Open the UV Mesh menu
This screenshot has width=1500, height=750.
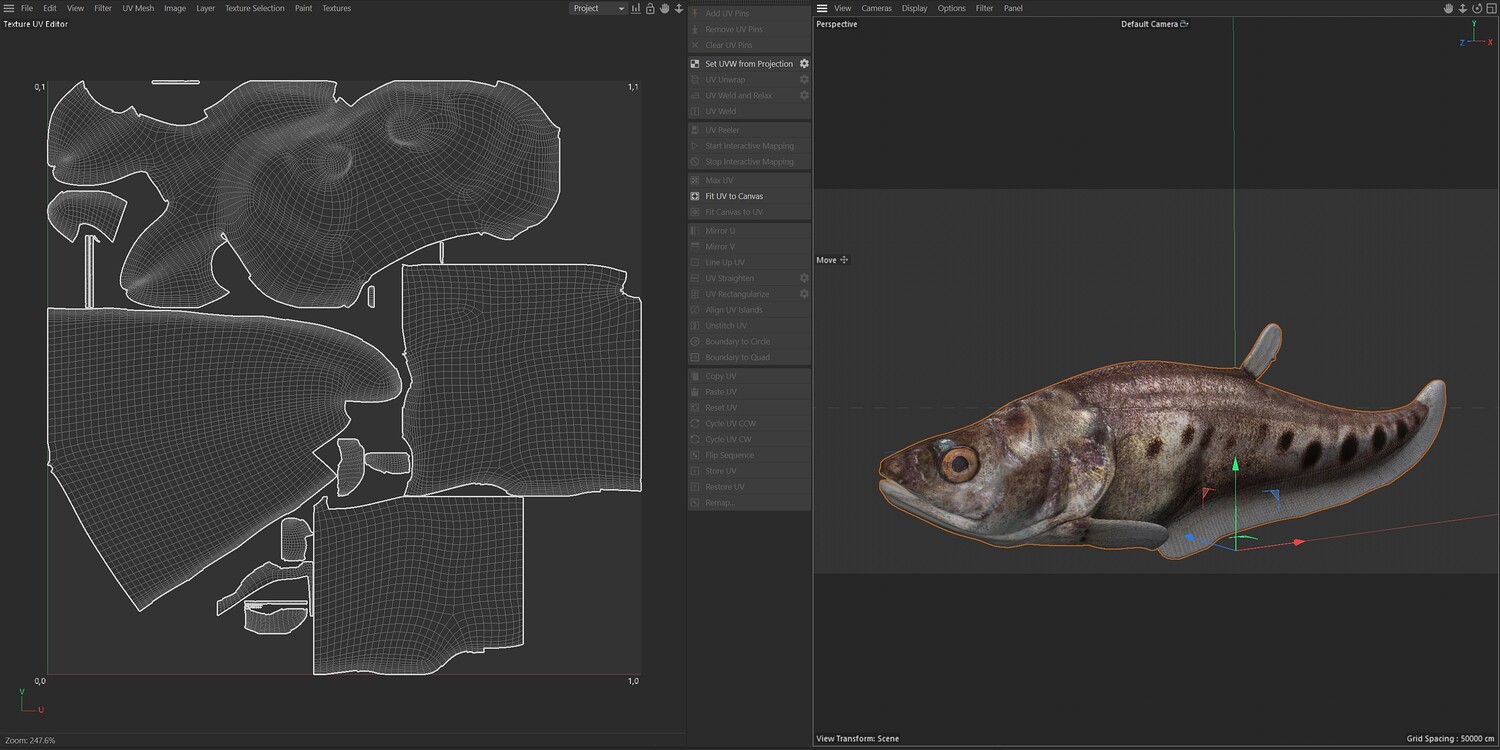pos(138,8)
